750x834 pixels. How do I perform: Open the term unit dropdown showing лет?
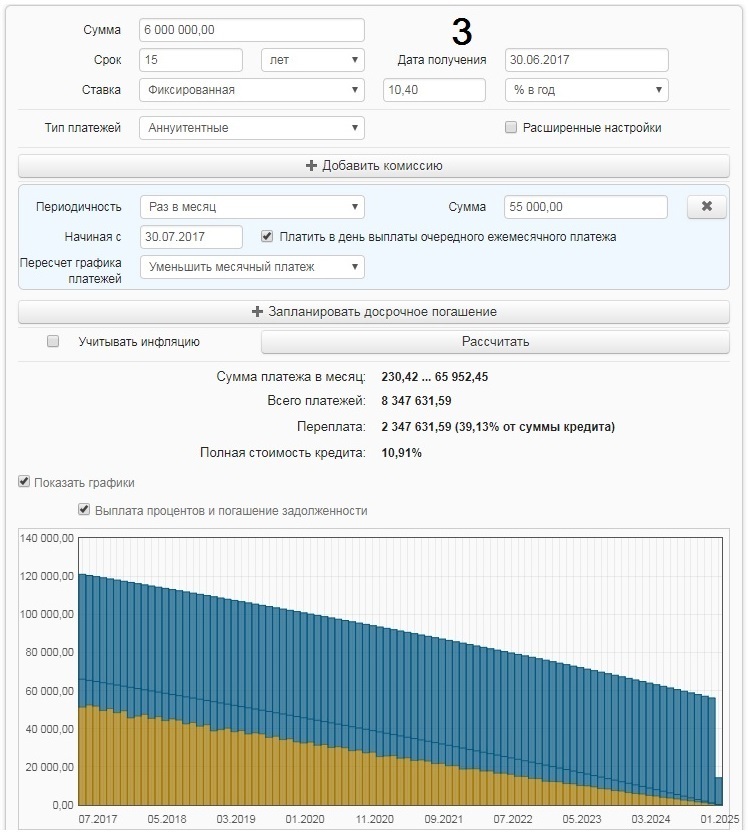[x=312, y=60]
